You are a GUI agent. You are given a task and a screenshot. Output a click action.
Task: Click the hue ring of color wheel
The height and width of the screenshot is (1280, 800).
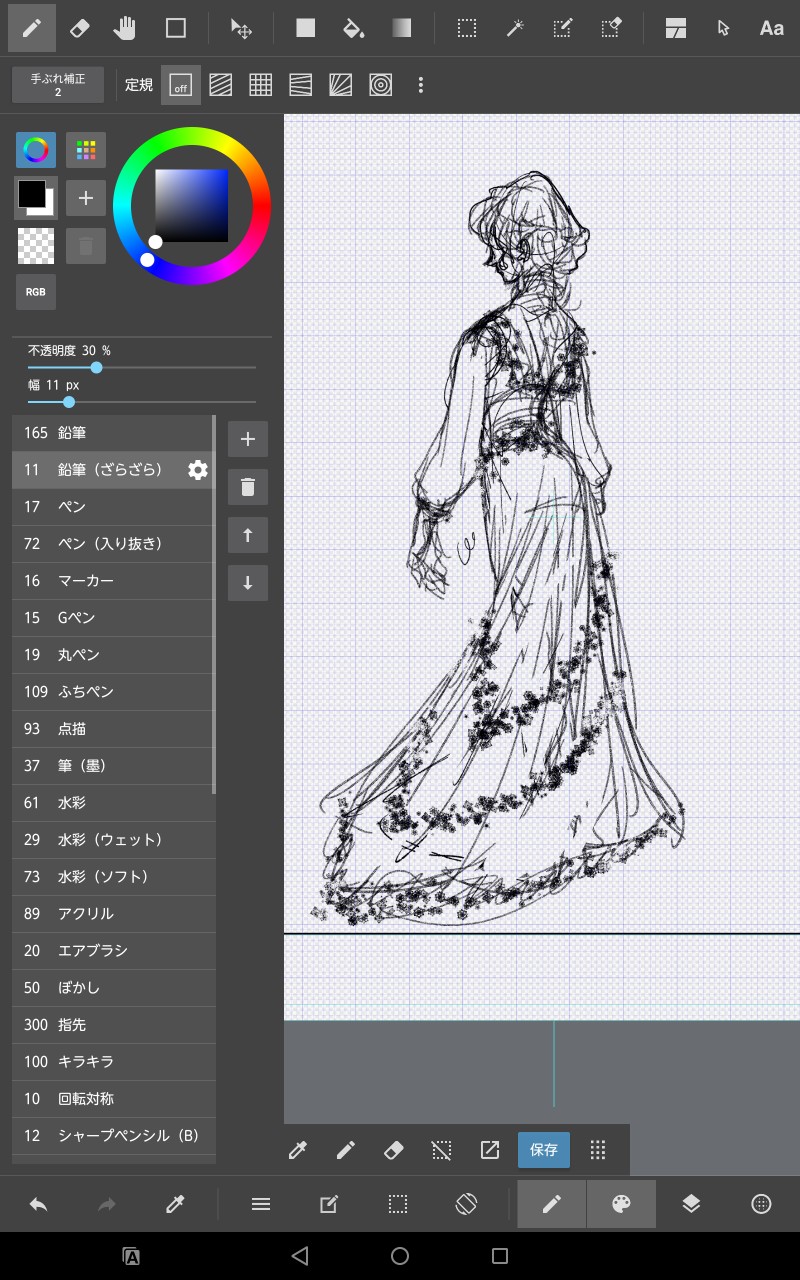(192, 135)
